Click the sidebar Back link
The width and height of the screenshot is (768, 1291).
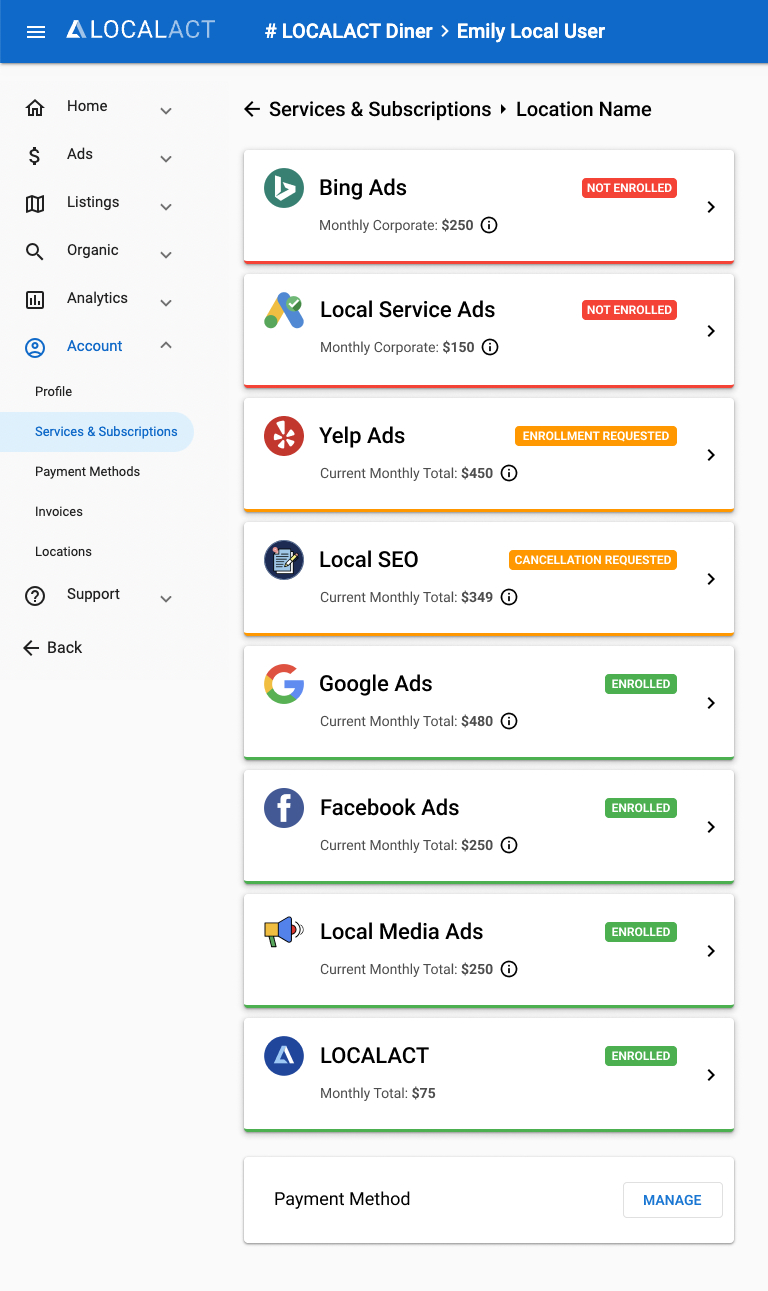53,648
